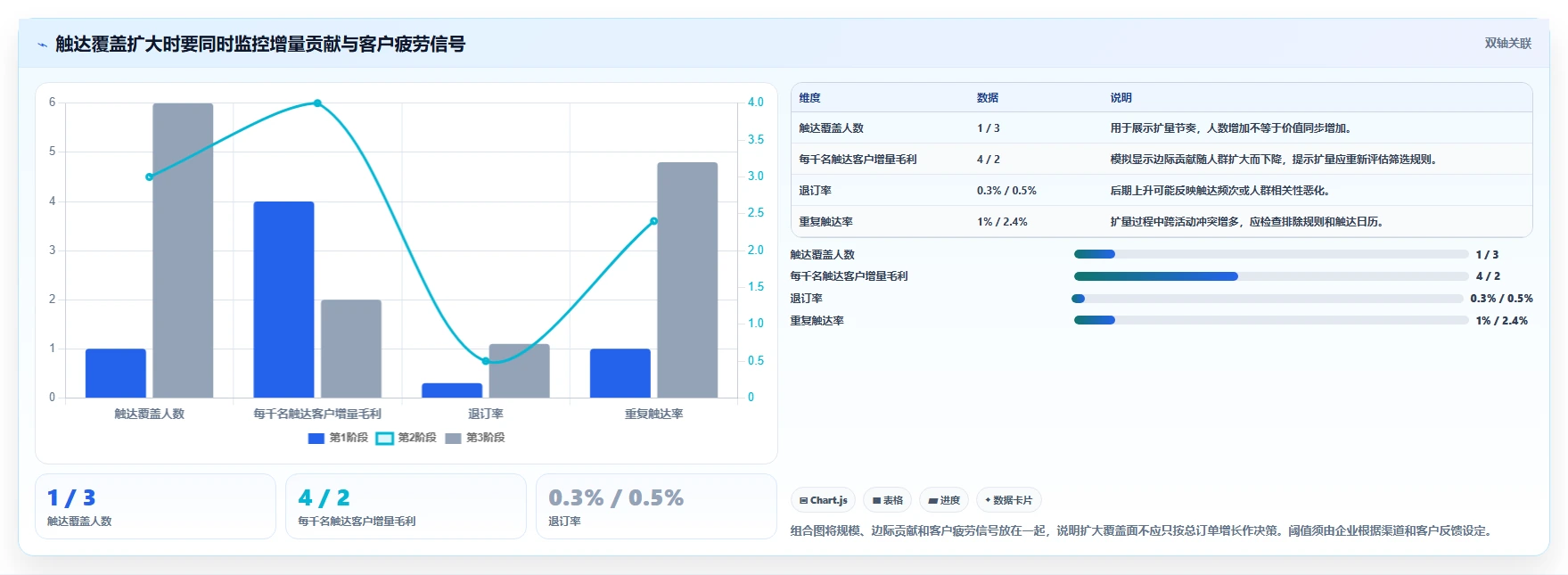Click the table cell 重复触达率

point(825,222)
